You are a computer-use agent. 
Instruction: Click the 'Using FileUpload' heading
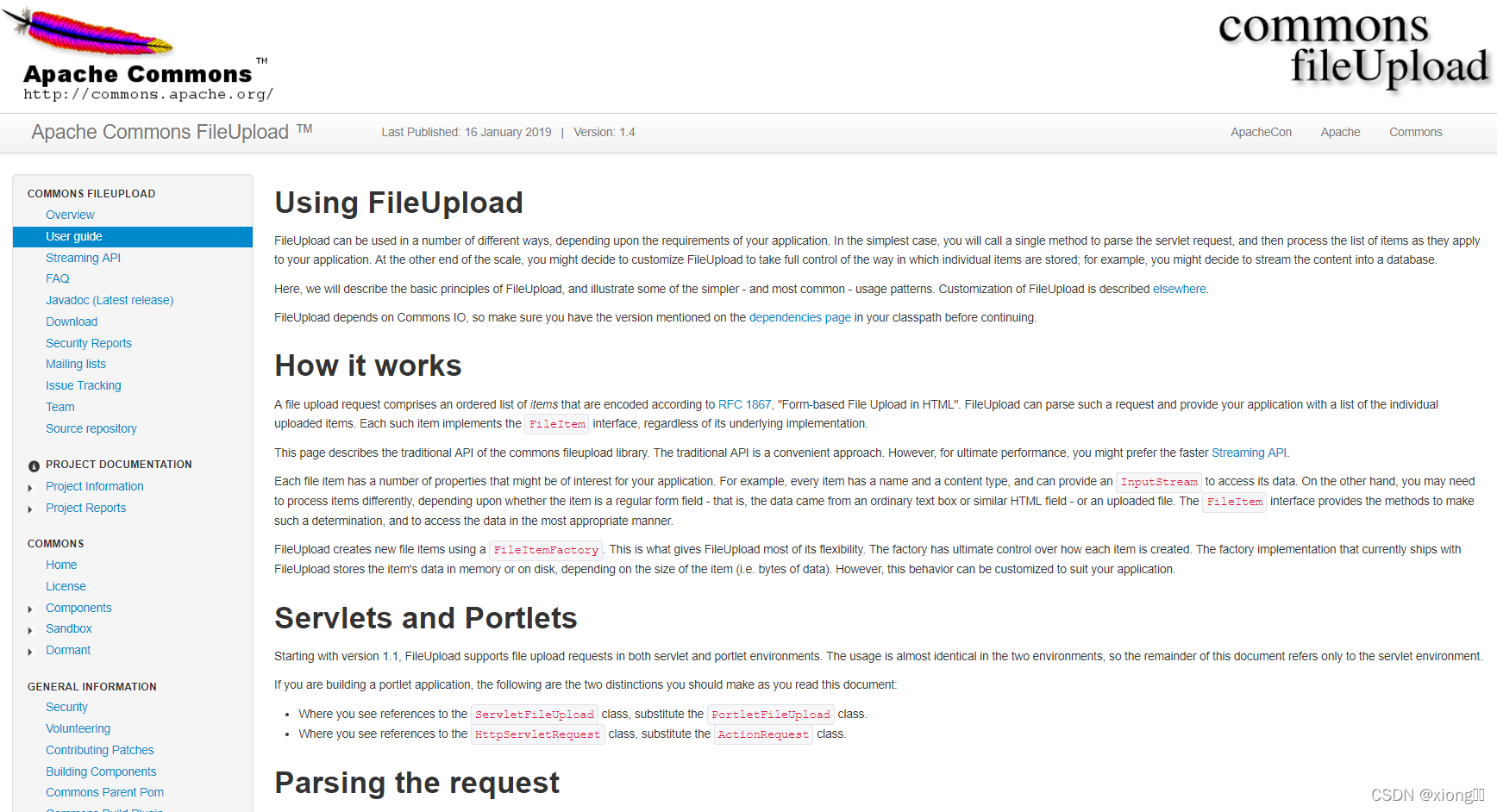(x=398, y=203)
